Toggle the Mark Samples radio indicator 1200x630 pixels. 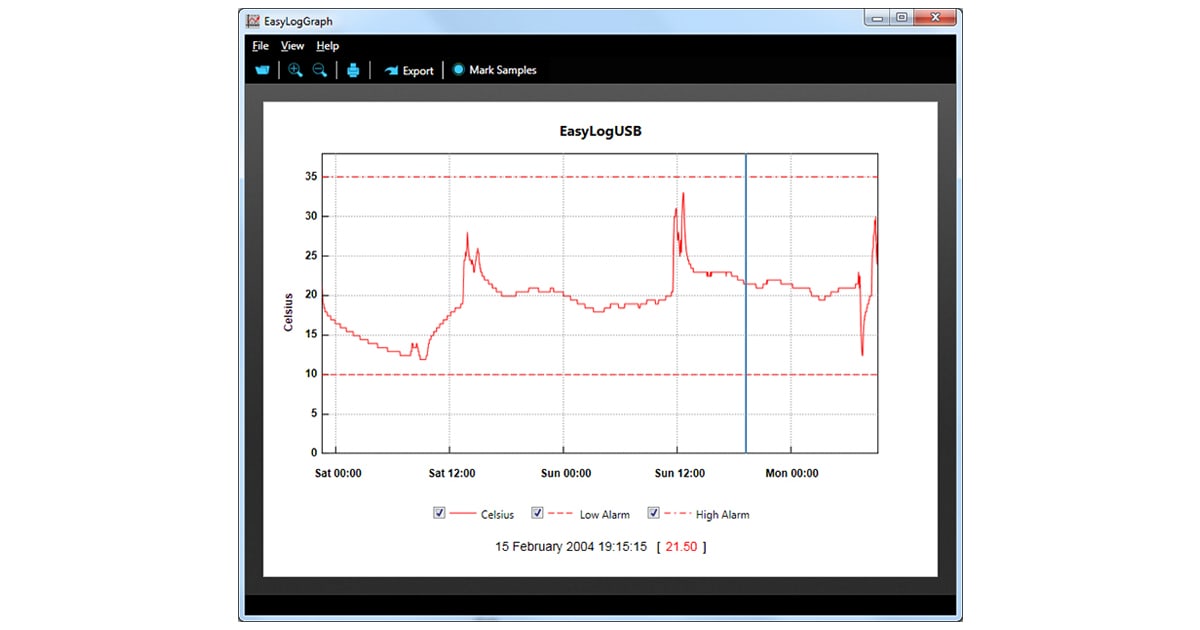458,70
